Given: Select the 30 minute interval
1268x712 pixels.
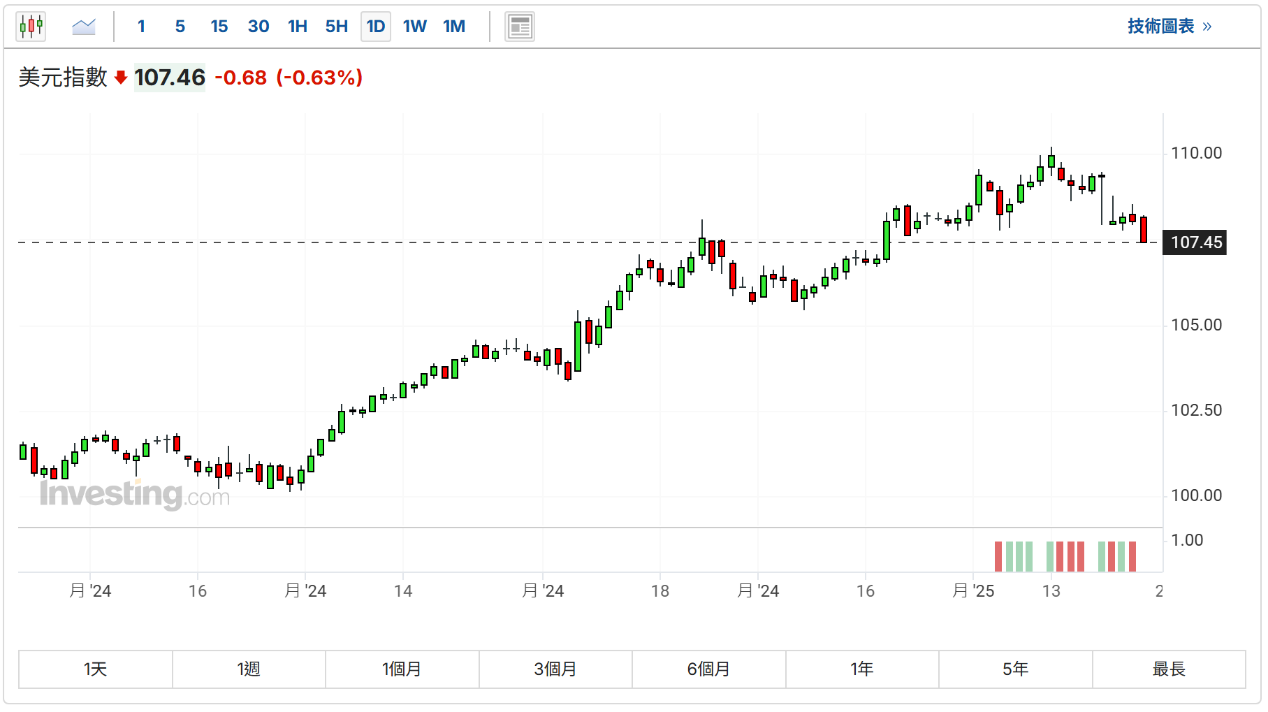Looking at the screenshot, I should pos(258,27).
